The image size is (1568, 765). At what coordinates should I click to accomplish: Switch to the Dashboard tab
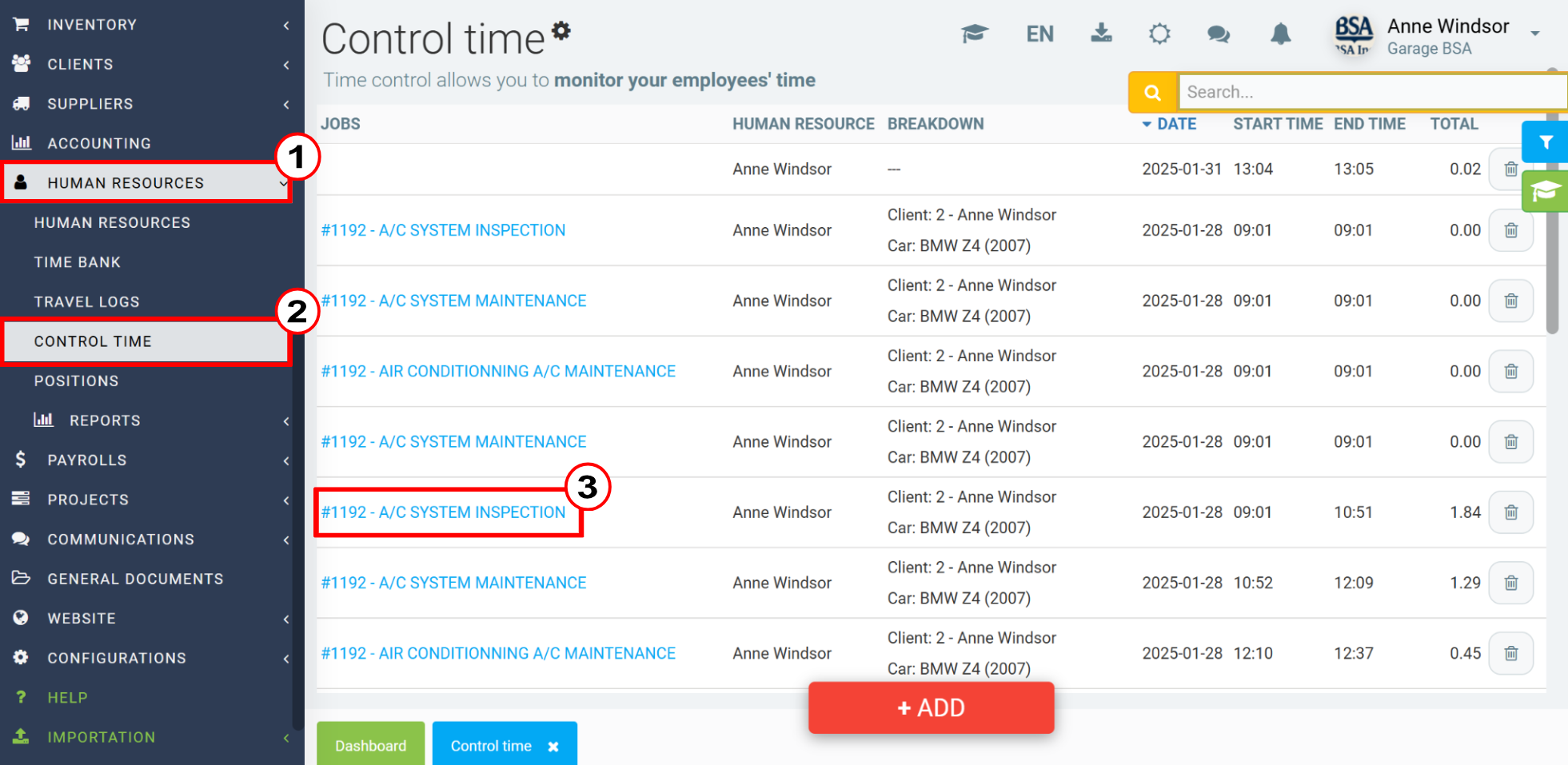point(371,745)
